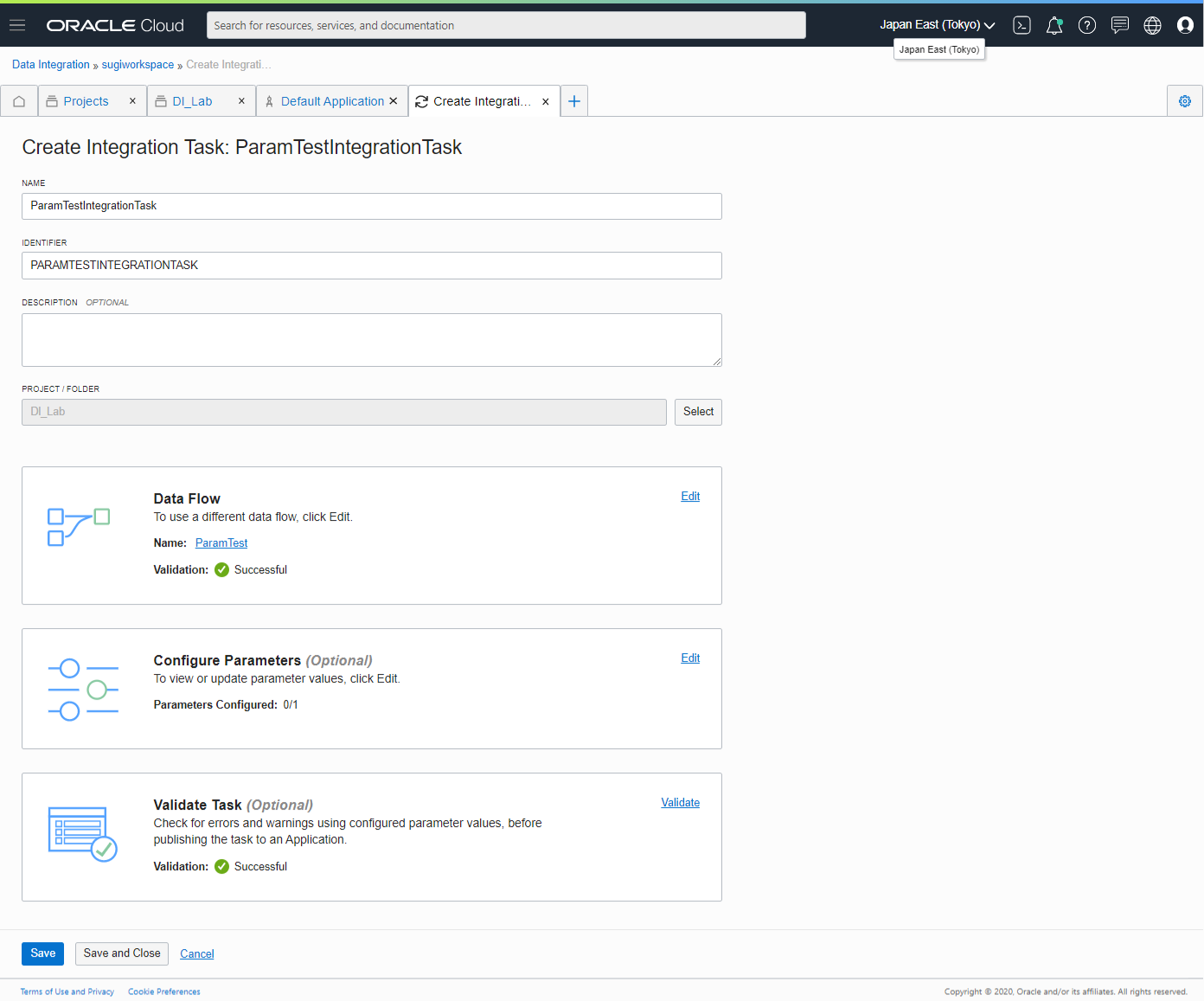Click the DI_Lab project folder field
This screenshot has height=1001, width=1204.
coord(344,412)
